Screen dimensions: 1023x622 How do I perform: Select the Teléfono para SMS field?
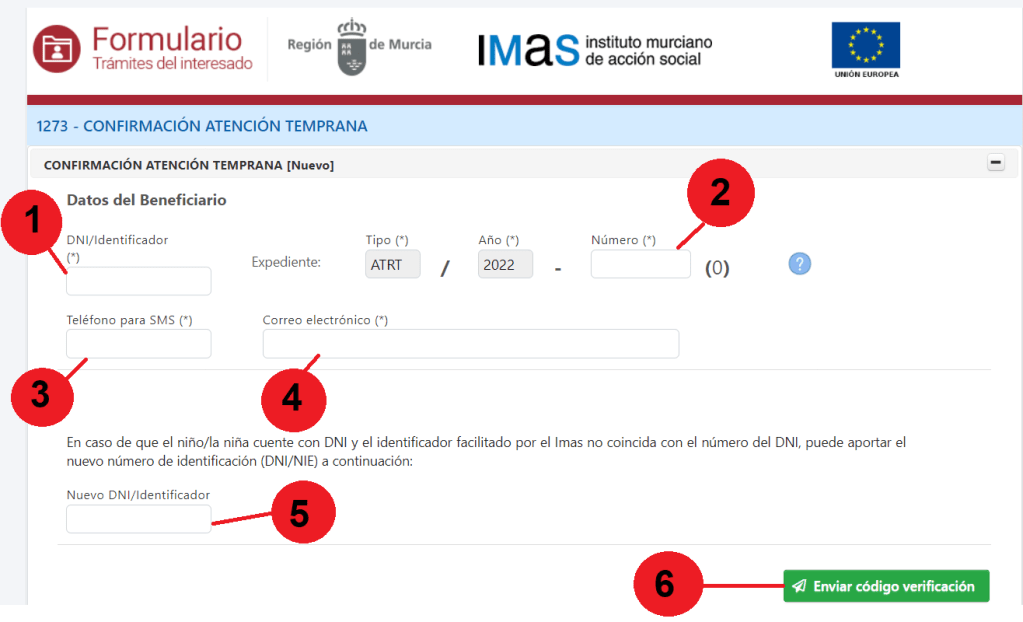coord(139,344)
